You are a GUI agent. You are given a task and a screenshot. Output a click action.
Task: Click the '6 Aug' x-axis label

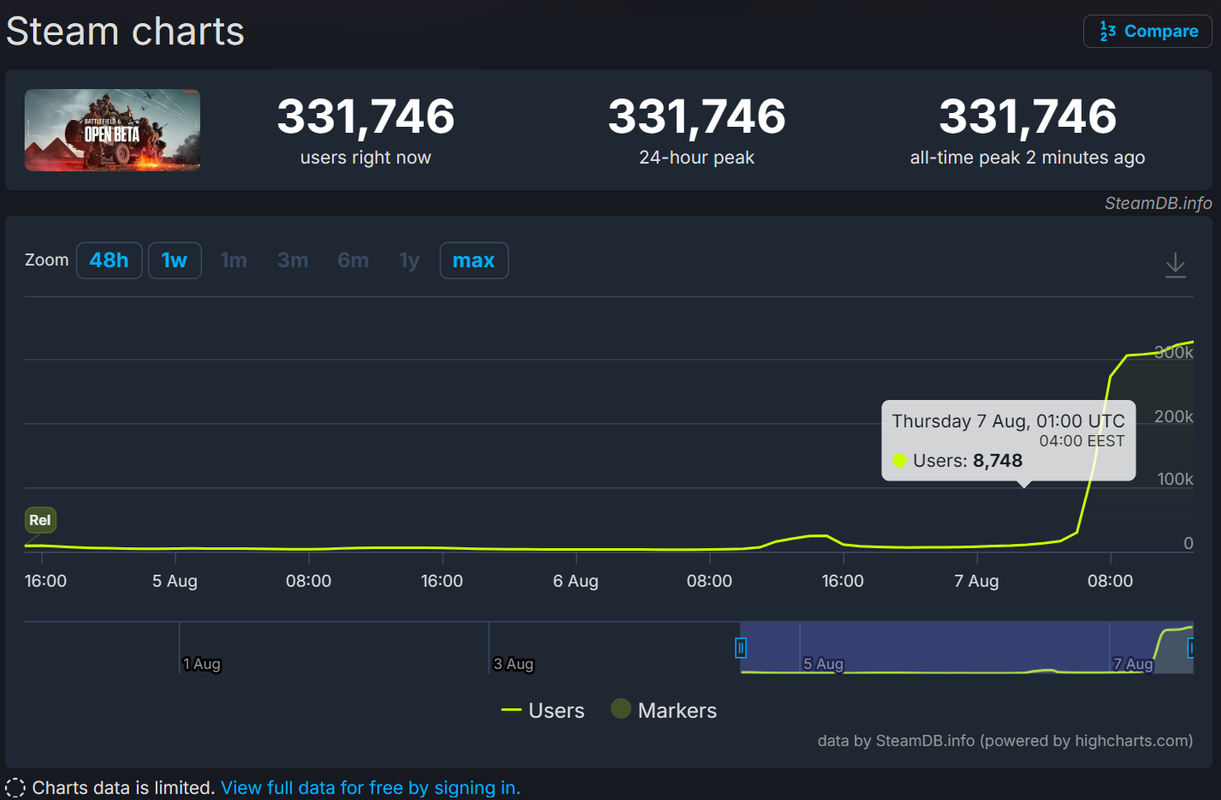576,581
